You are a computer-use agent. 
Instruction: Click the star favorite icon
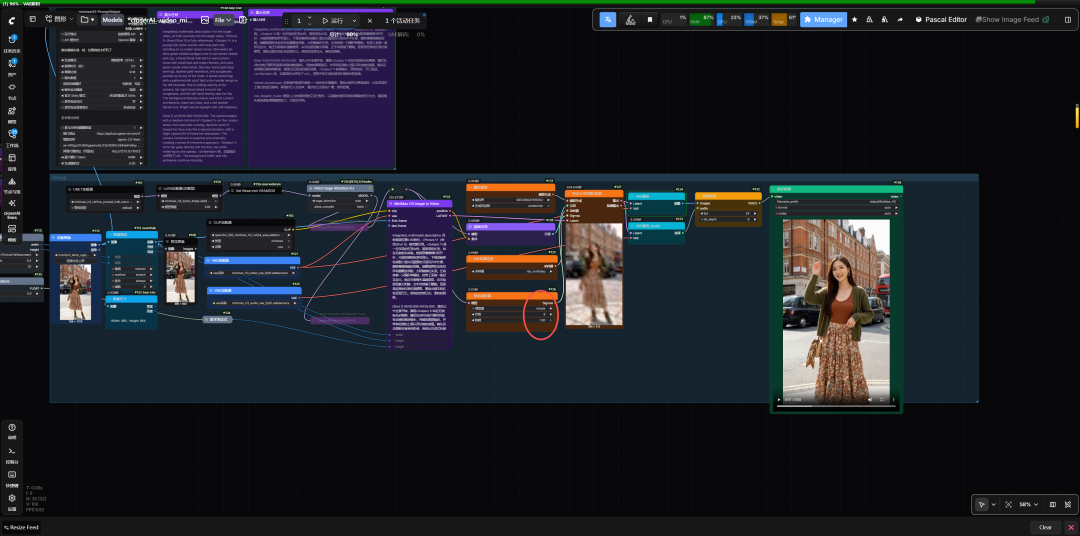point(855,19)
